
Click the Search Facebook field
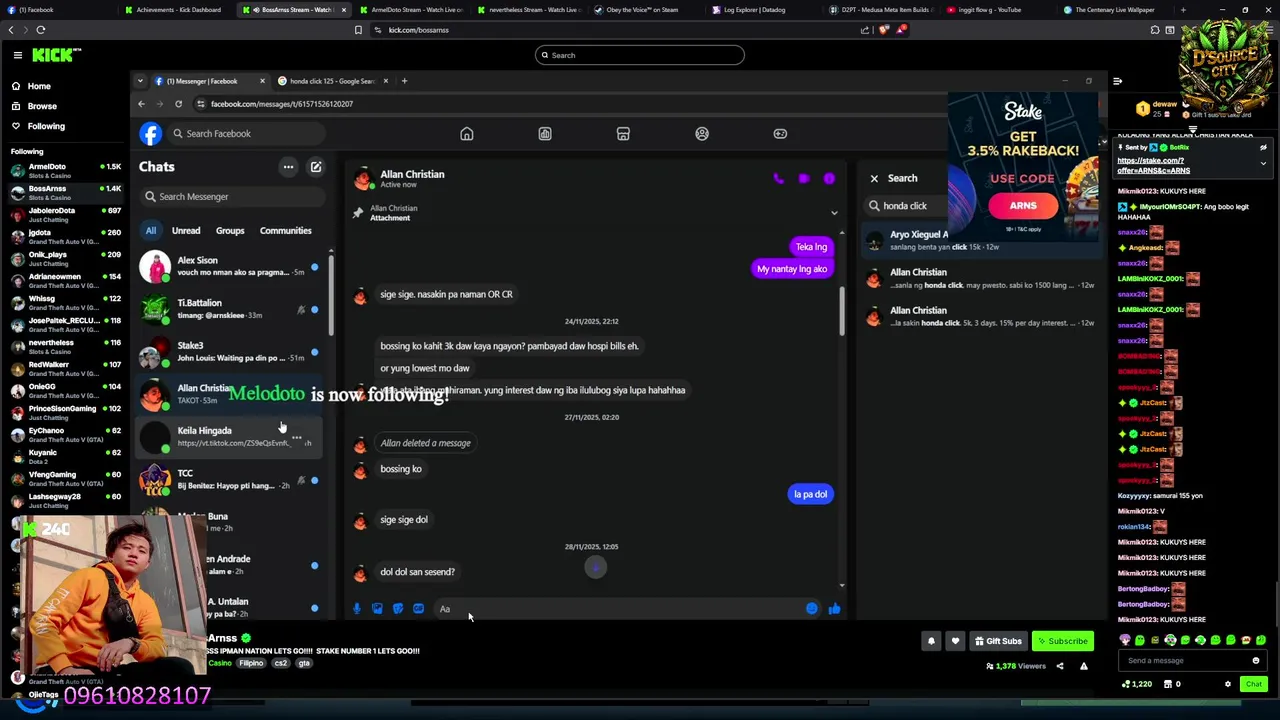click(x=247, y=133)
